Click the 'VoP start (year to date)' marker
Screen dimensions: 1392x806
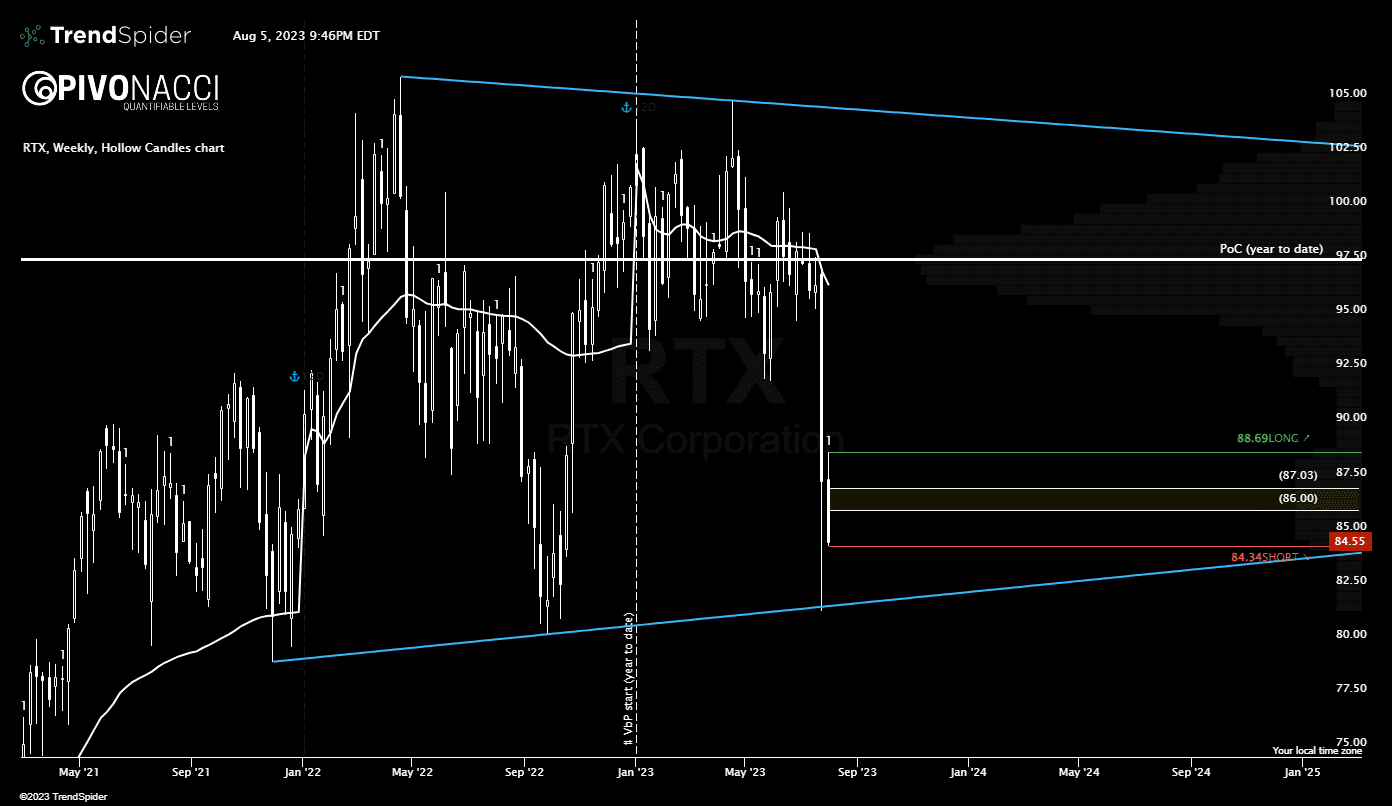[629, 680]
